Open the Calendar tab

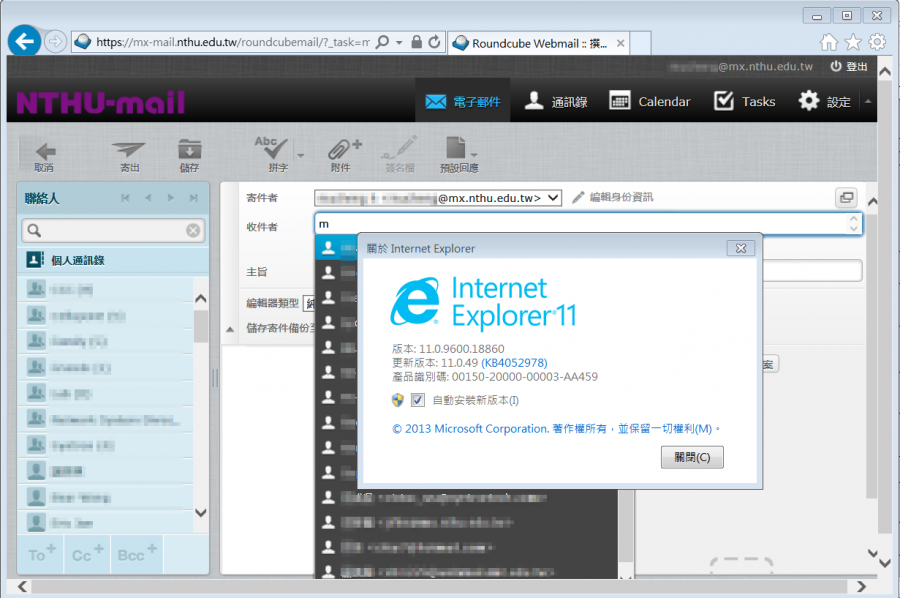(x=650, y=101)
